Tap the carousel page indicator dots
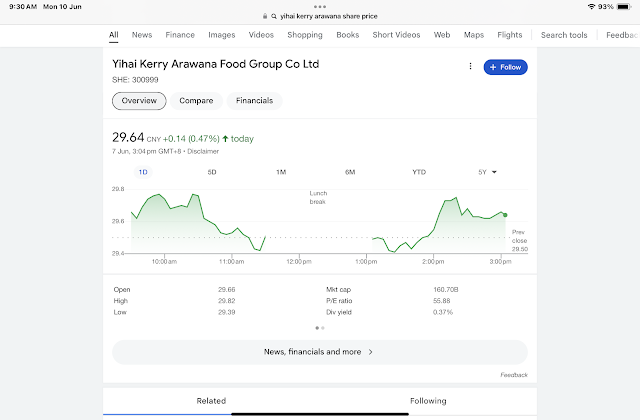 point(320,327)
